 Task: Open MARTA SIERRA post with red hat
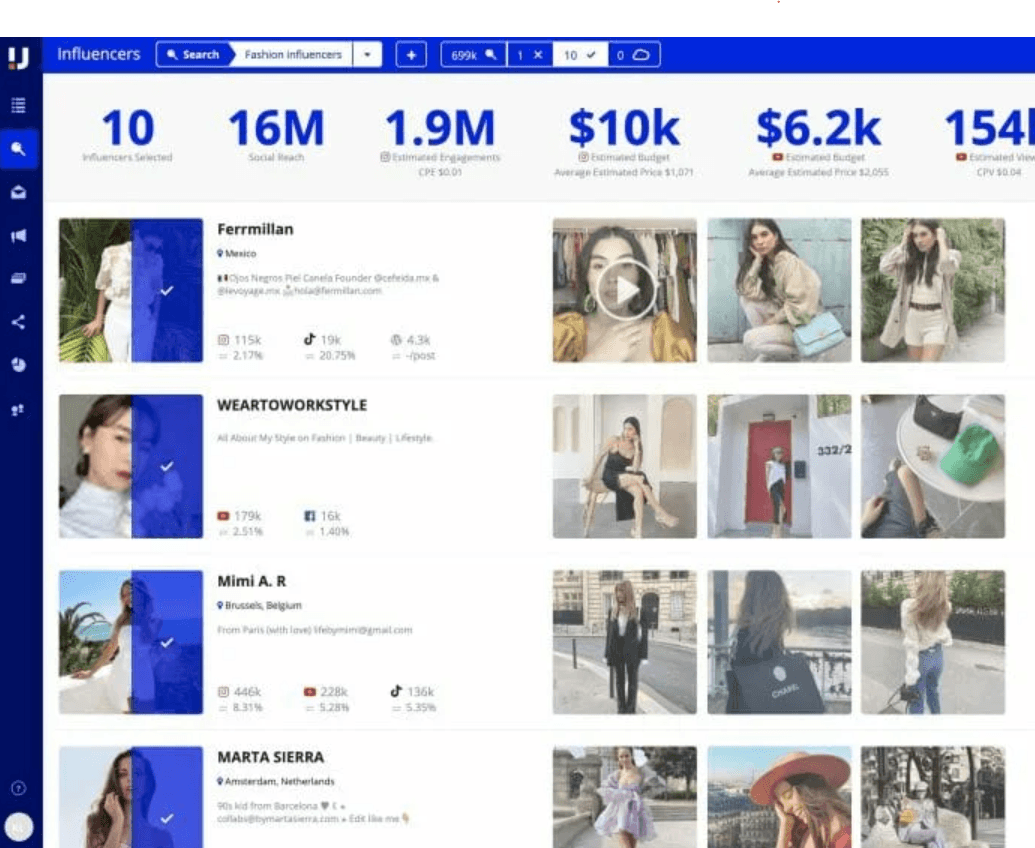pyautogui.click(x=779, y=797)
